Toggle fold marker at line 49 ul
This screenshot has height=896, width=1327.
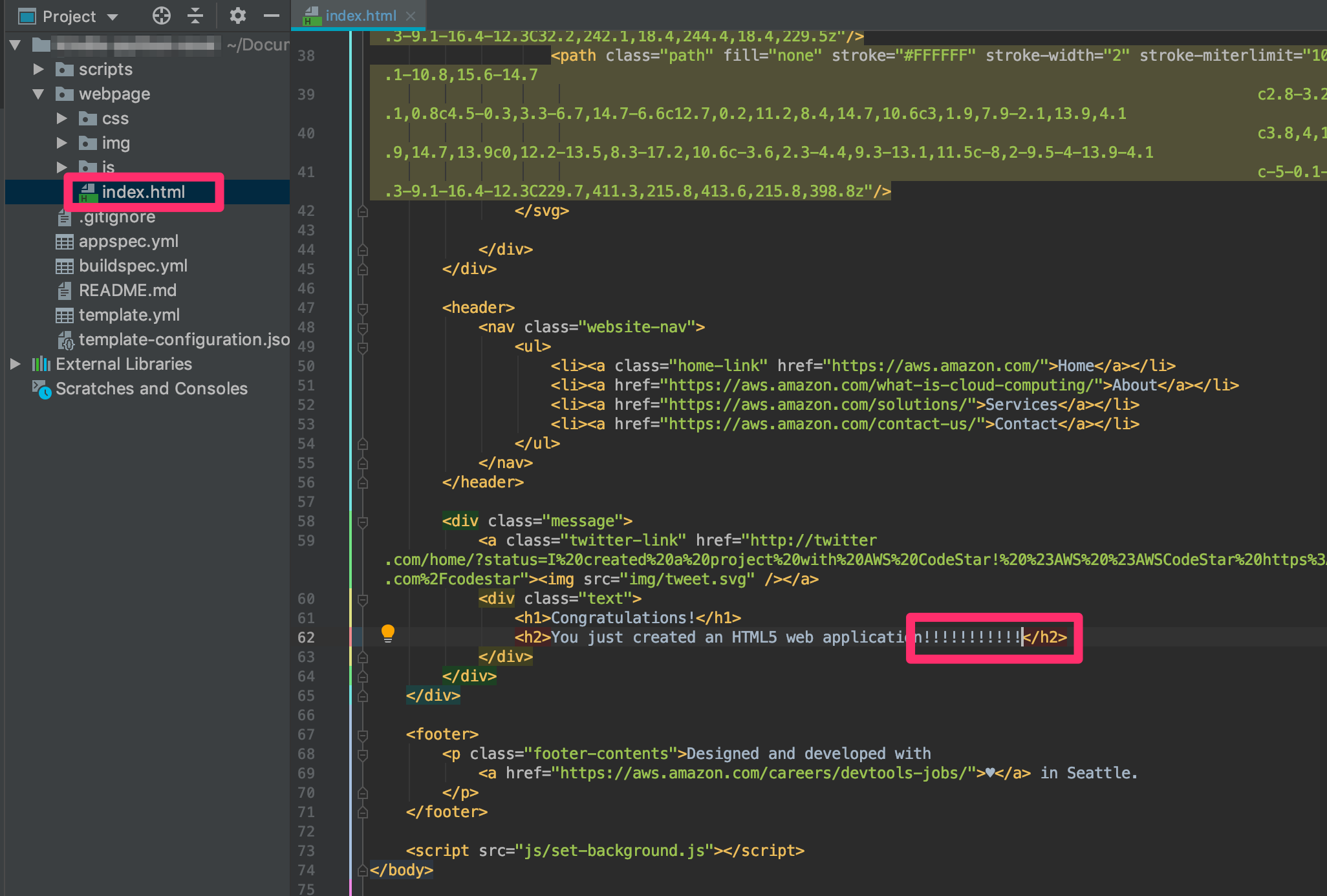pos(363,347)
